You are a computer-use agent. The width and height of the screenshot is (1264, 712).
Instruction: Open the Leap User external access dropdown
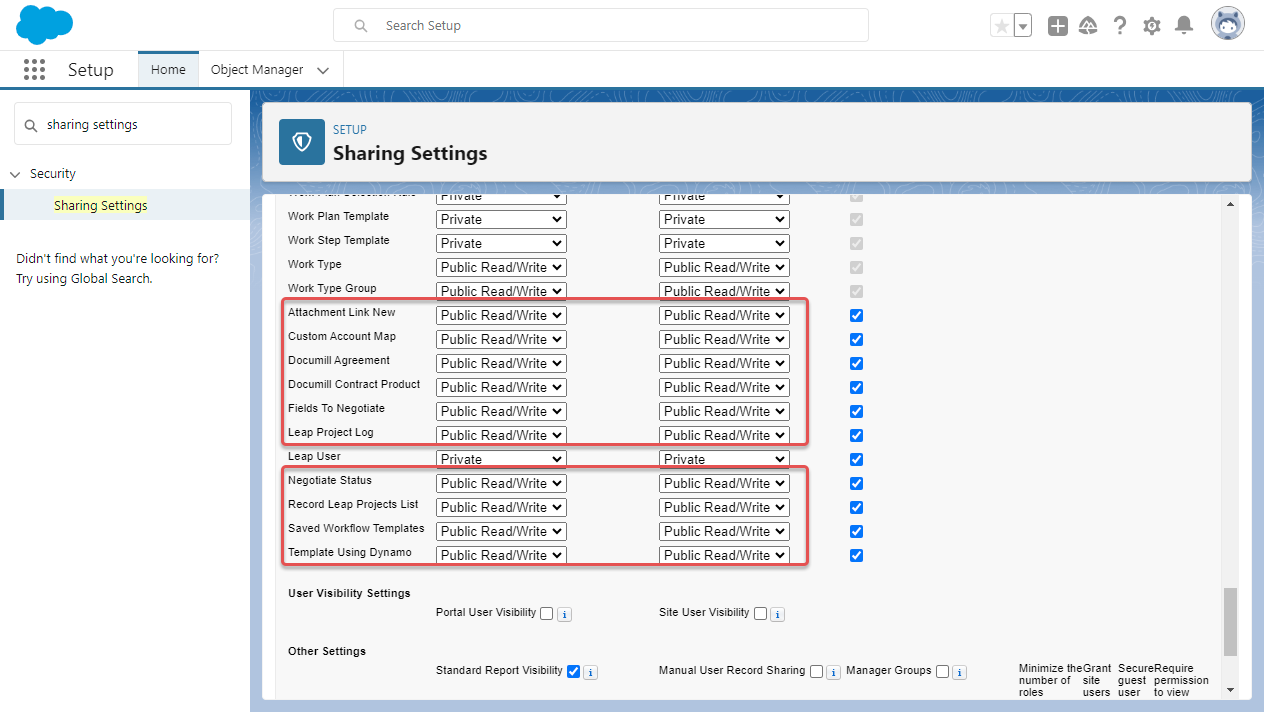coord(723,458)
